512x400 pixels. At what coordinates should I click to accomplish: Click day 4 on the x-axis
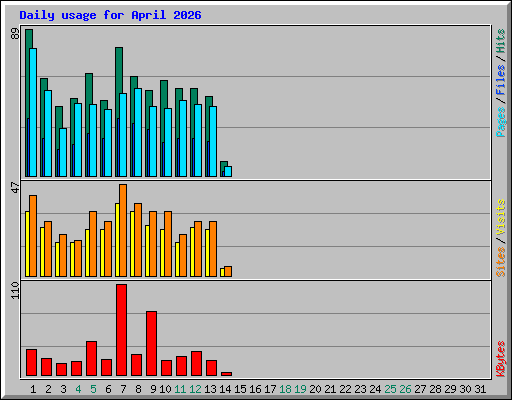tap(78, 389)
